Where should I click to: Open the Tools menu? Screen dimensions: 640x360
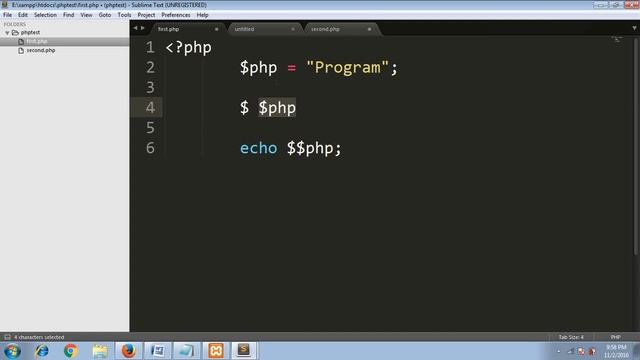coord(124,15)
